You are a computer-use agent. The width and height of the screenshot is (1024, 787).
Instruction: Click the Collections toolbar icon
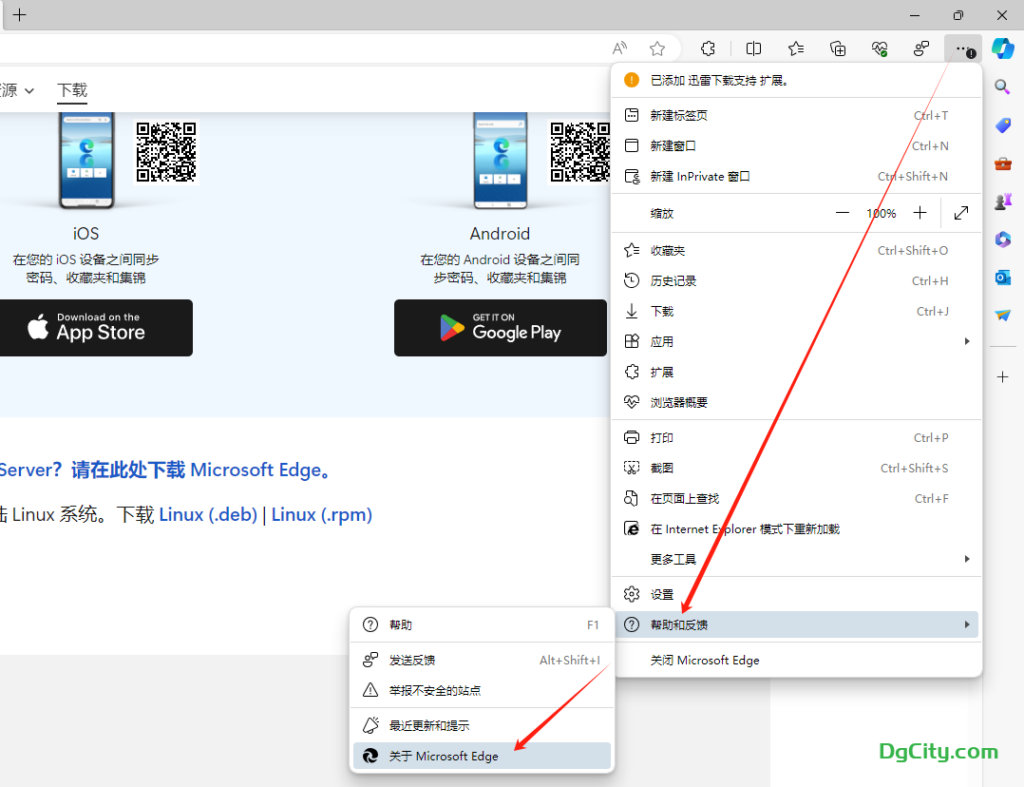[839, 48]
